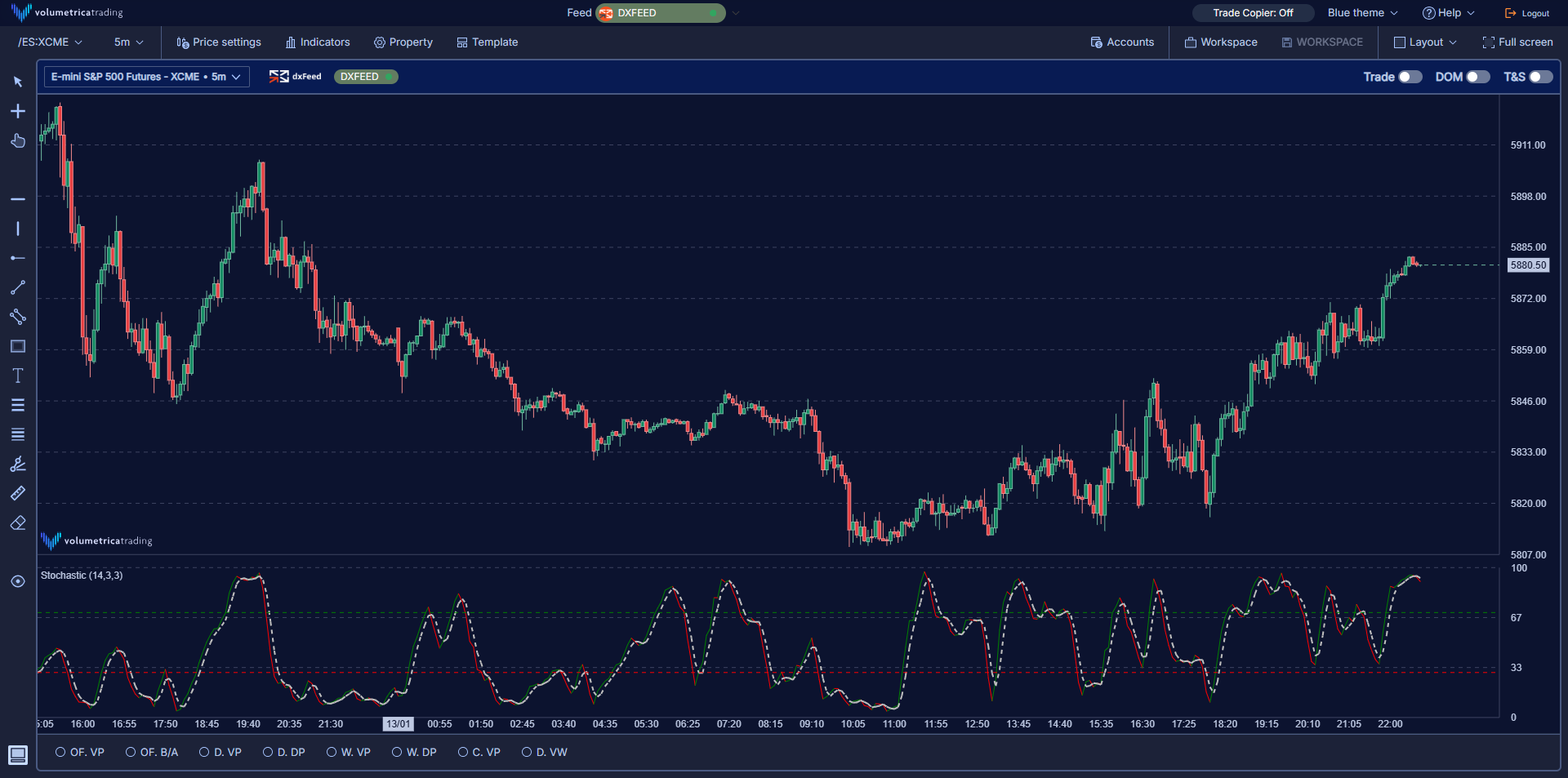The height and width of the screenshot is (778, 1568).
Task: Open the Property menu
Action: click(403, 42)
